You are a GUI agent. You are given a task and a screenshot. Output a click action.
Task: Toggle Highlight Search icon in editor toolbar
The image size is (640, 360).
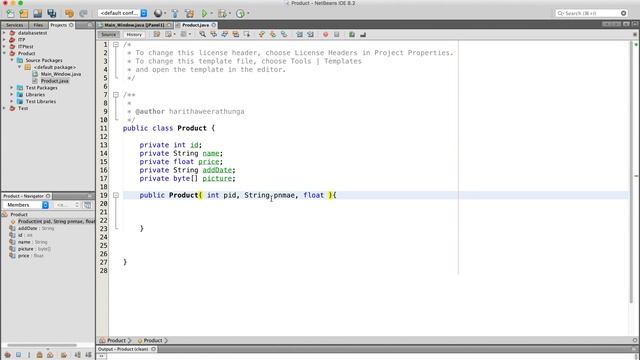point(236,35)
